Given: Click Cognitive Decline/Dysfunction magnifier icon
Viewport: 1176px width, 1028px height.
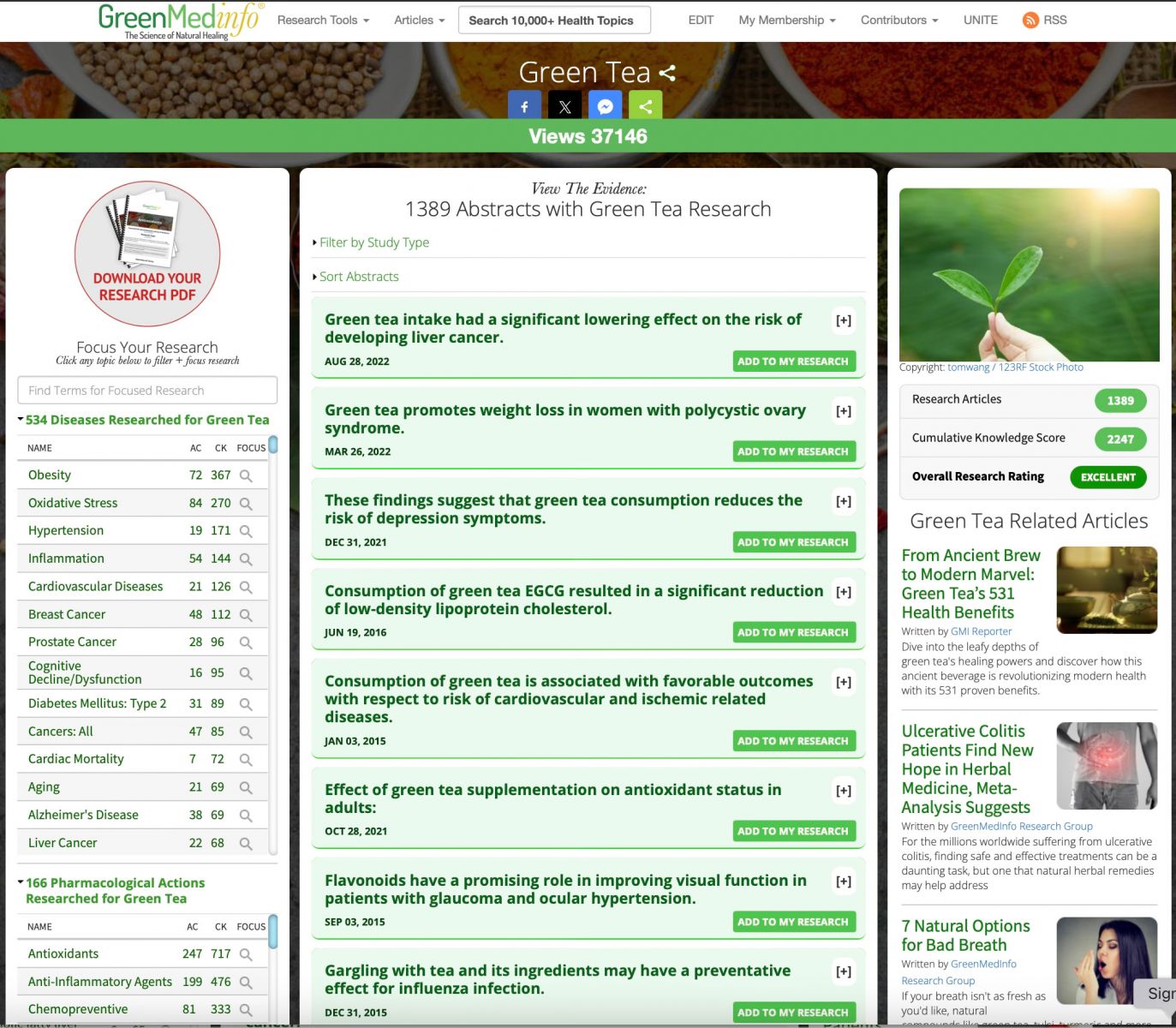Looking at the screenshot, I should coord(246,673).
